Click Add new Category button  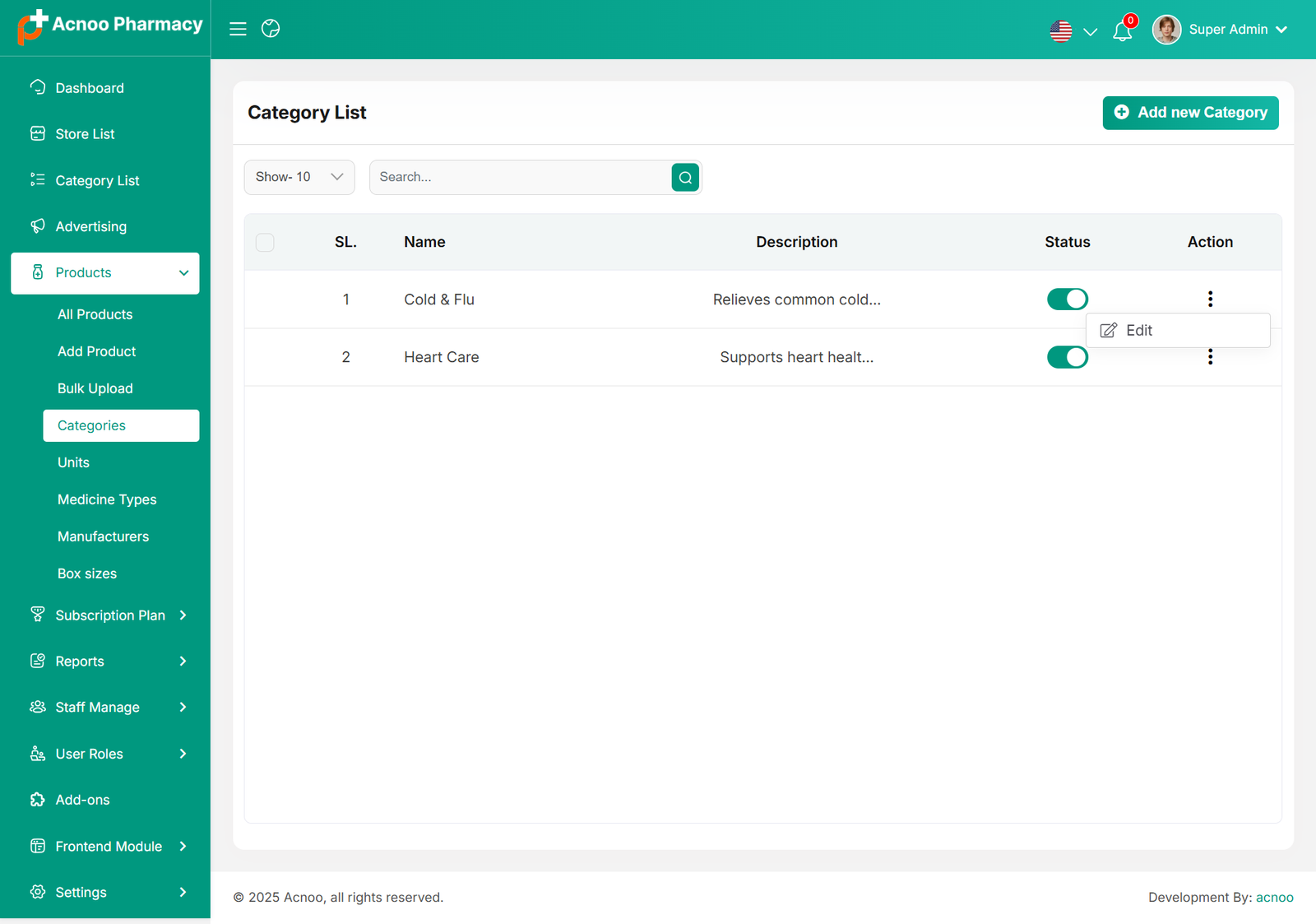point(1190,113)
